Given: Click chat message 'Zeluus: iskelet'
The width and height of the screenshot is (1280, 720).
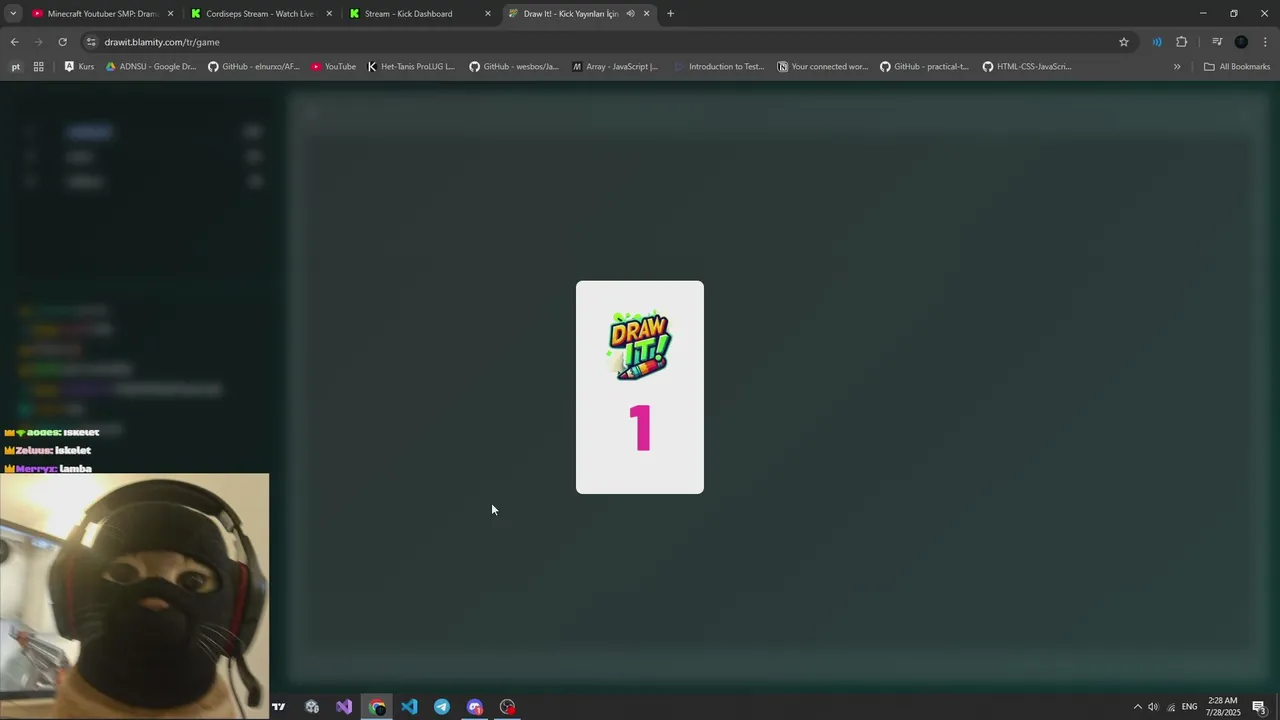Looking at the screenshot, I should (x=48, y=451).
